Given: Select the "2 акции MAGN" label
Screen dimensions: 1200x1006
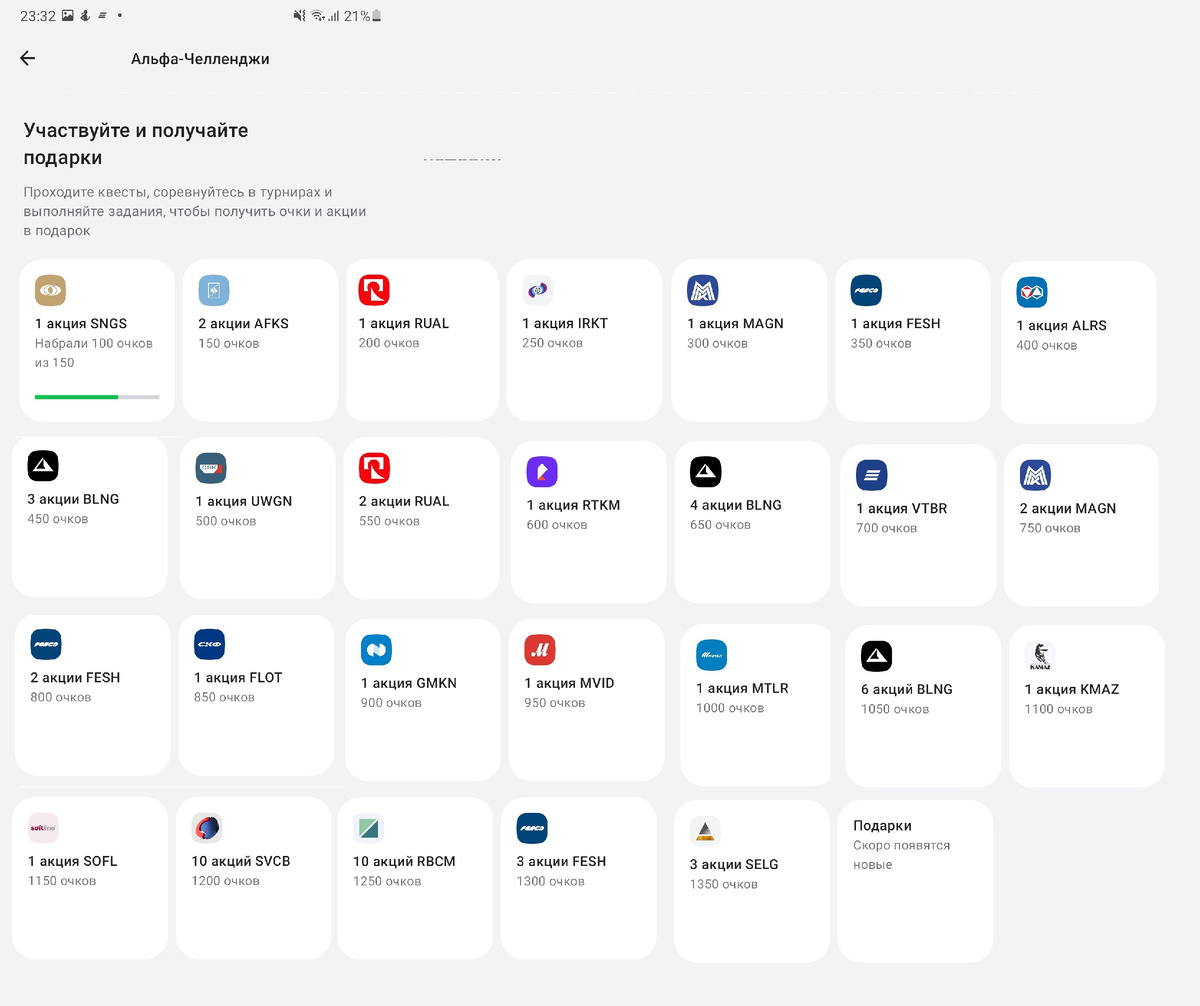Looking at the screenshot, I should pyautogui.click(x=1068, y=508).
